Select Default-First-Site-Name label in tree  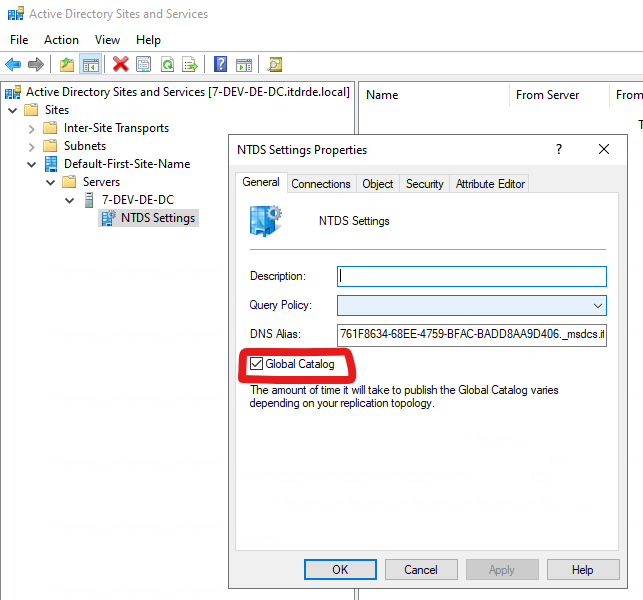pyautogui.click(x=127, y=164)
